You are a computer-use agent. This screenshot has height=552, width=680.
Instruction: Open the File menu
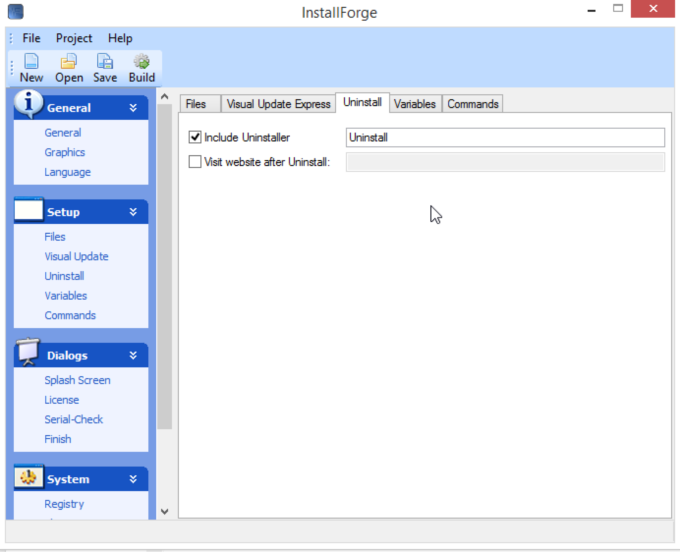pos(31,38)
